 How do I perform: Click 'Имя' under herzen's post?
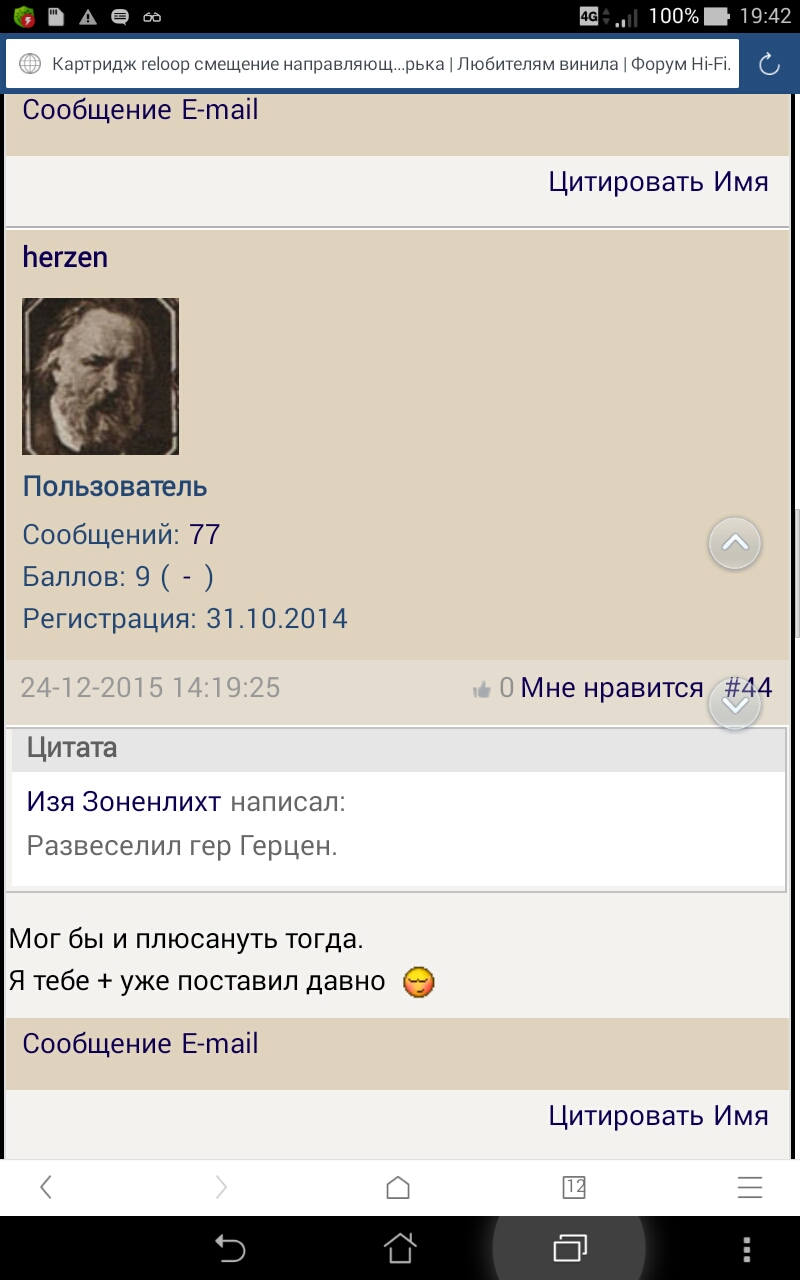(x=741, y=1115)
